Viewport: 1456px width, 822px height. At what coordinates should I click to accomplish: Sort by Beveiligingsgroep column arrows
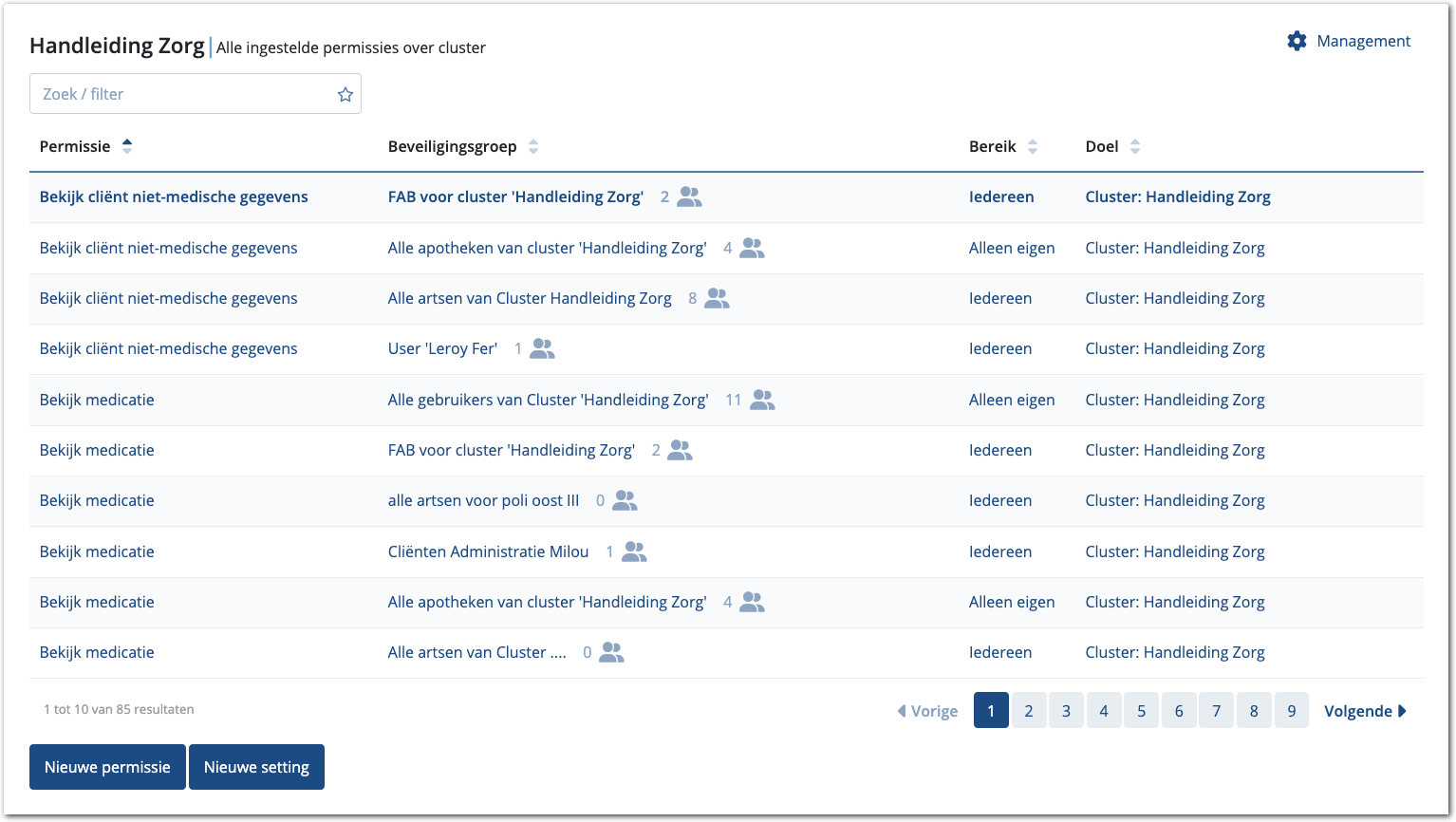[x=533, y=146]
